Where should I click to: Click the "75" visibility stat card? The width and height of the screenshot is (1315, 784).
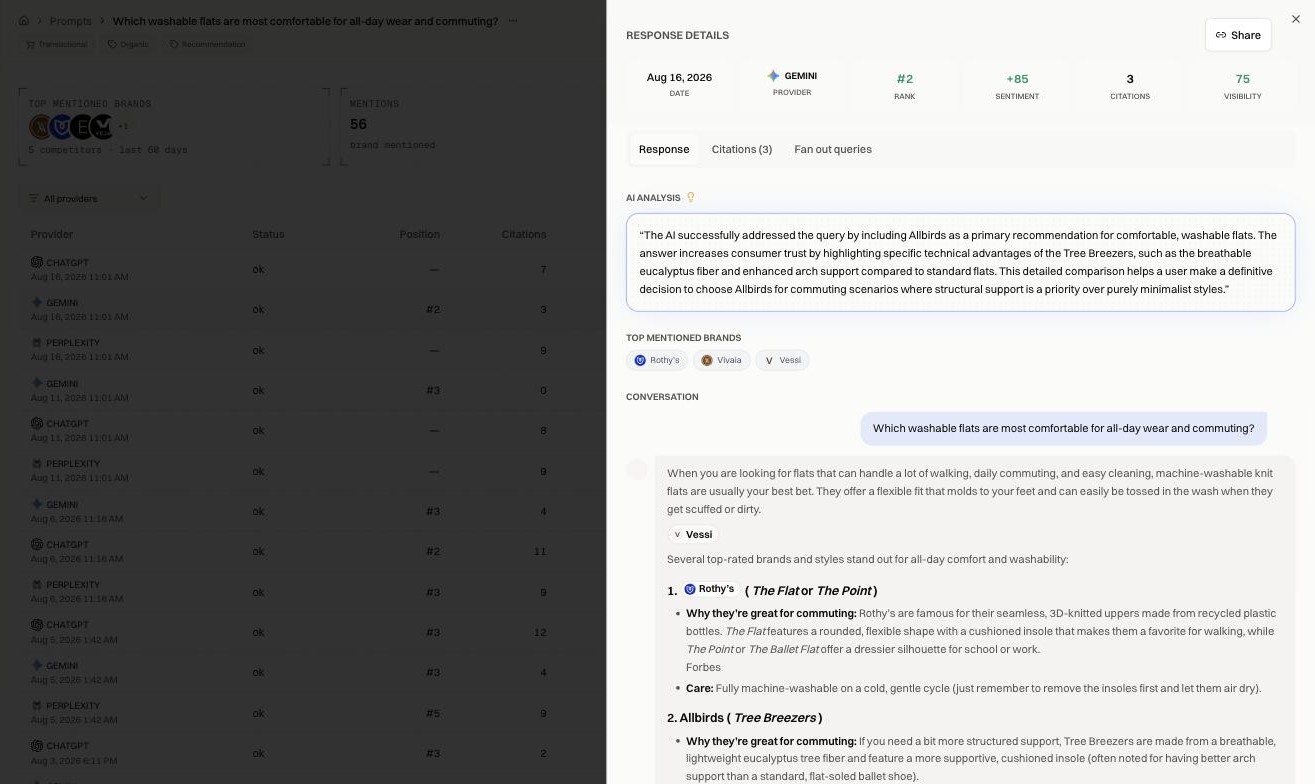click(x=1243, y=85)
